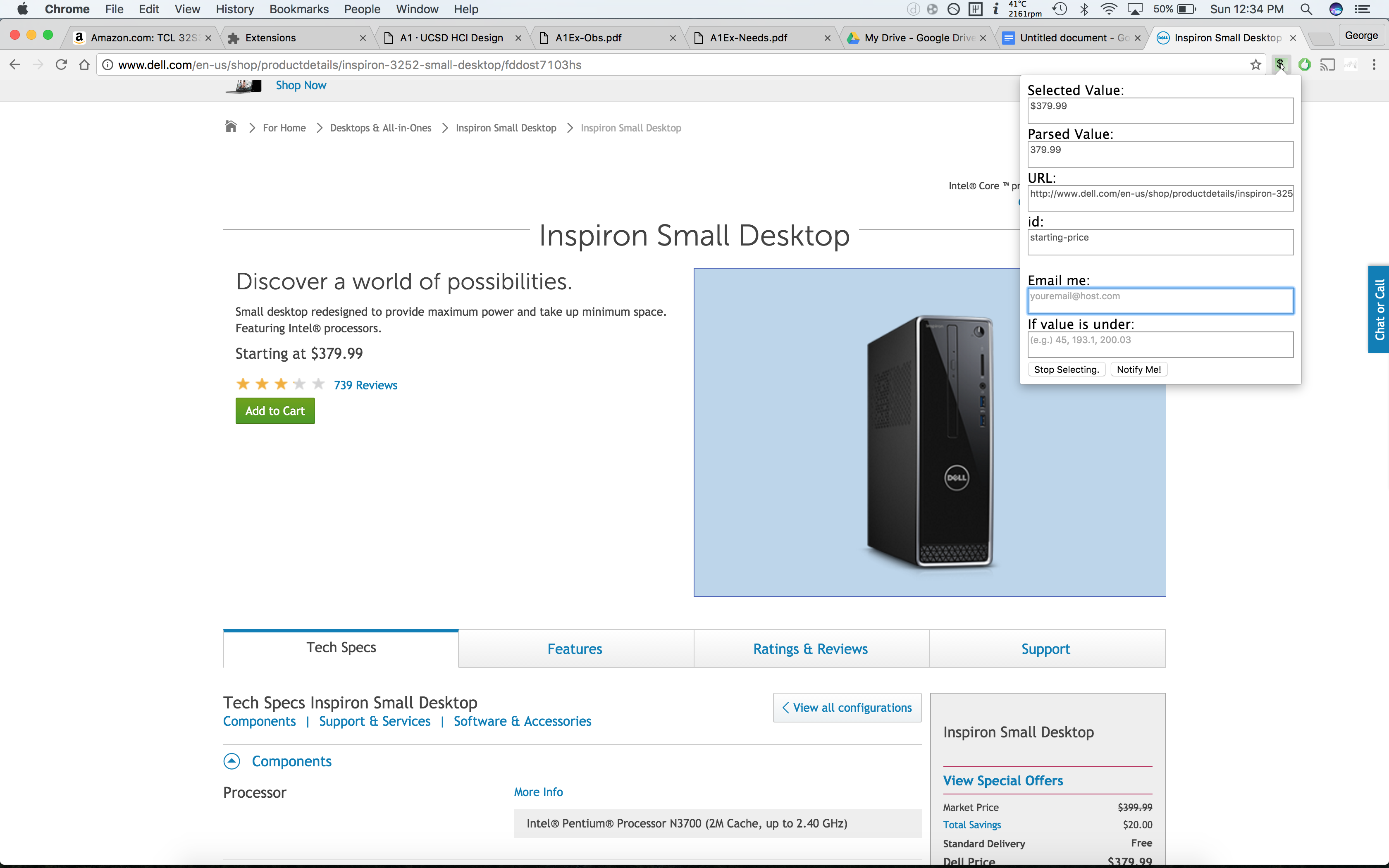Click the Email me input field
This screenshot has width=1389, height=868.
[1160, 301]
